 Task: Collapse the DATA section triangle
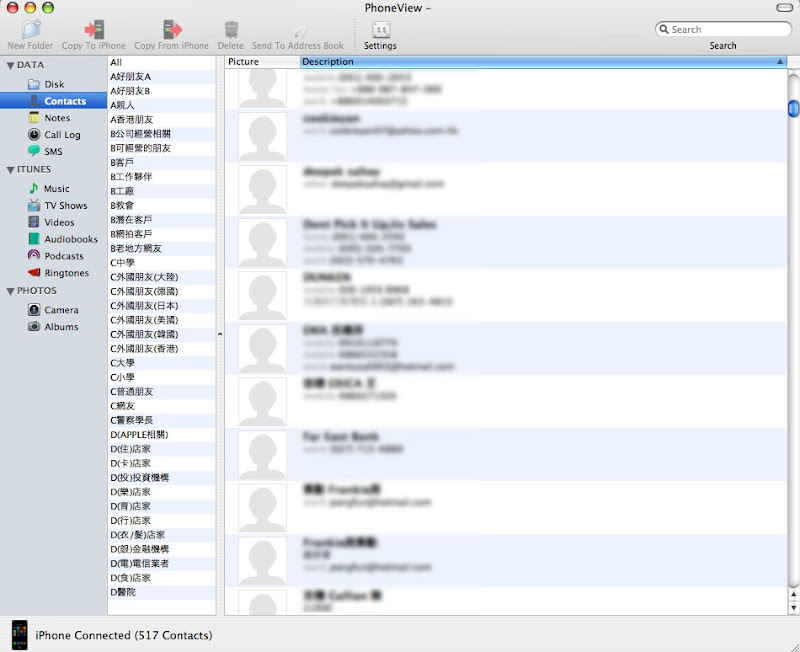point(10,66)
